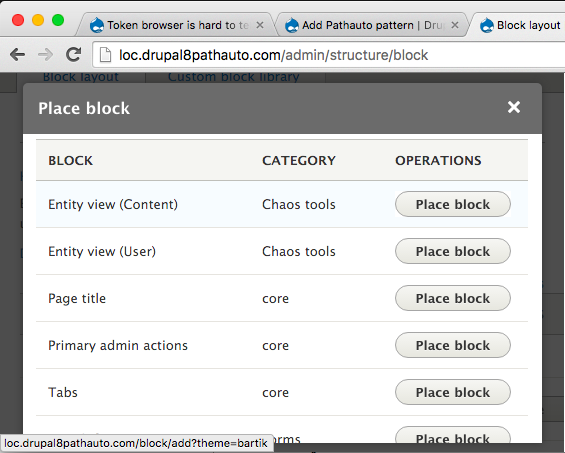This screenshot has width=565, height=453.
Task: Click Drupal favicon on Block layout tab
Action: coord(487,26)
